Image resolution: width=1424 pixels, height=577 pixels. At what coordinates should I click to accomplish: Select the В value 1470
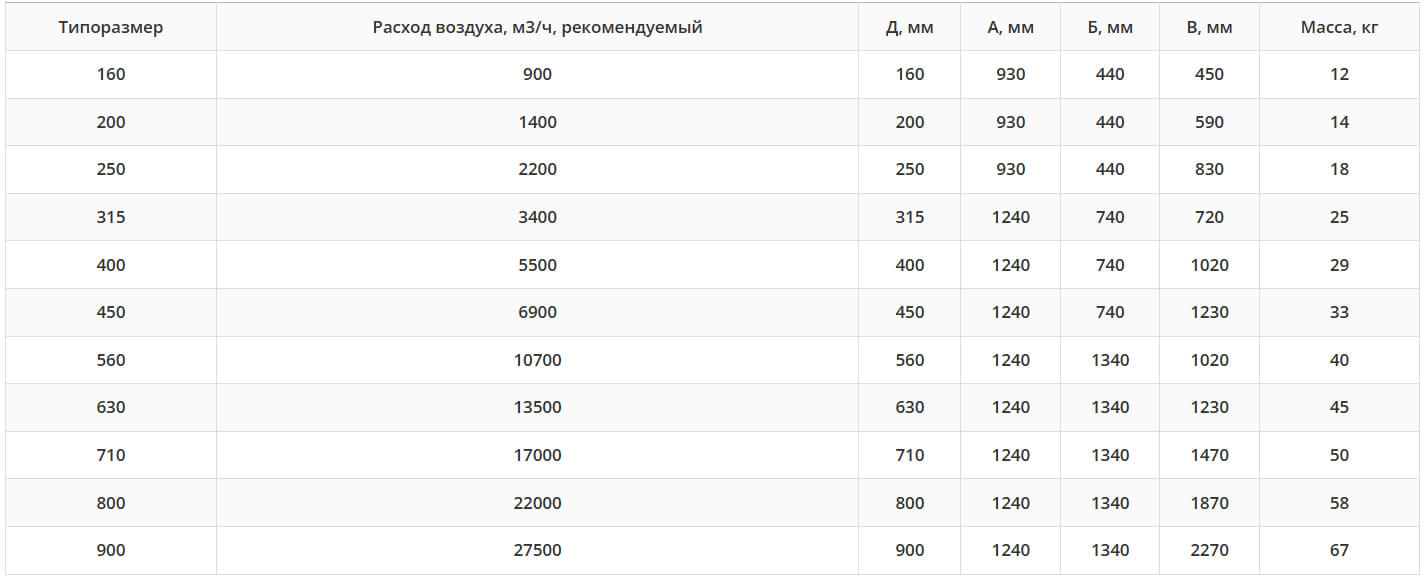coord(1209,455)
